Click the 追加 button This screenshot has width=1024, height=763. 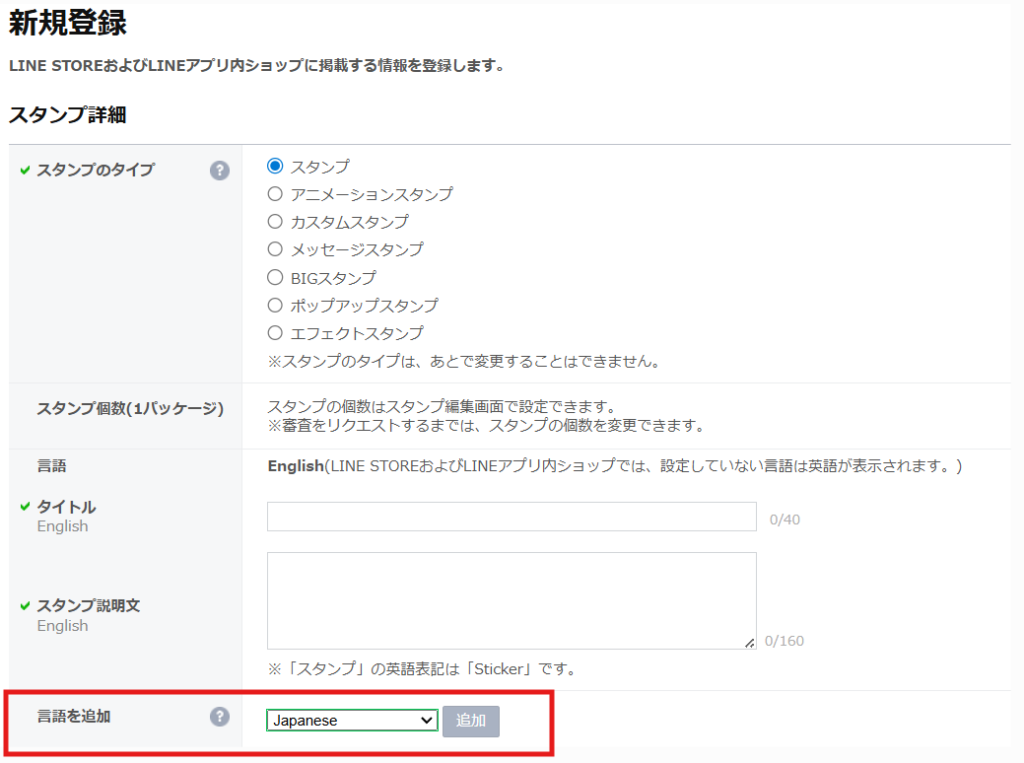pyautogui.click(x=471, y=721)
